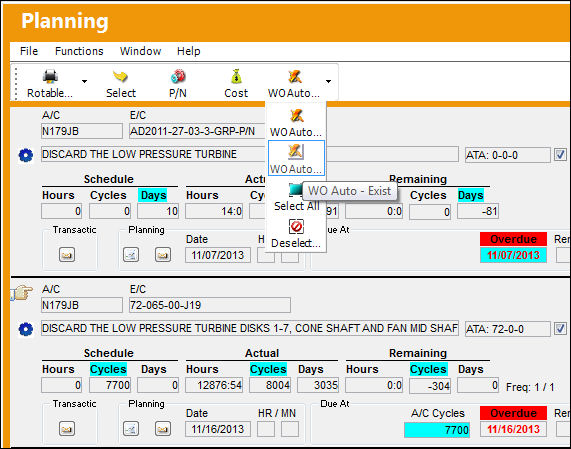The width and height of the screenshot is (571, 449).
Task: Click Actual Cycles value 8004
Action: click(270, 385)
